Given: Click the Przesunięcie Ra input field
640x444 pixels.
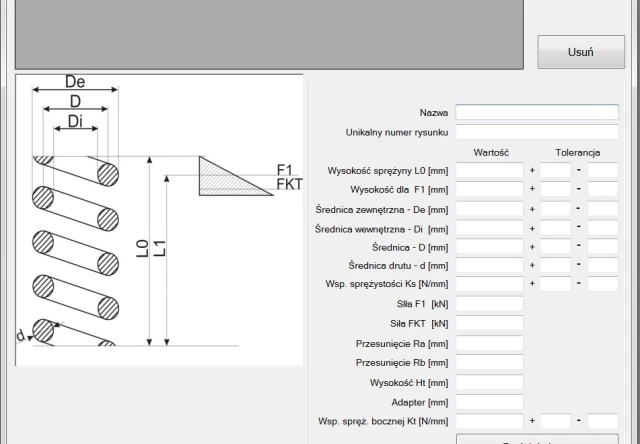Looking at the screenshot, I should [x=489, y=343].
